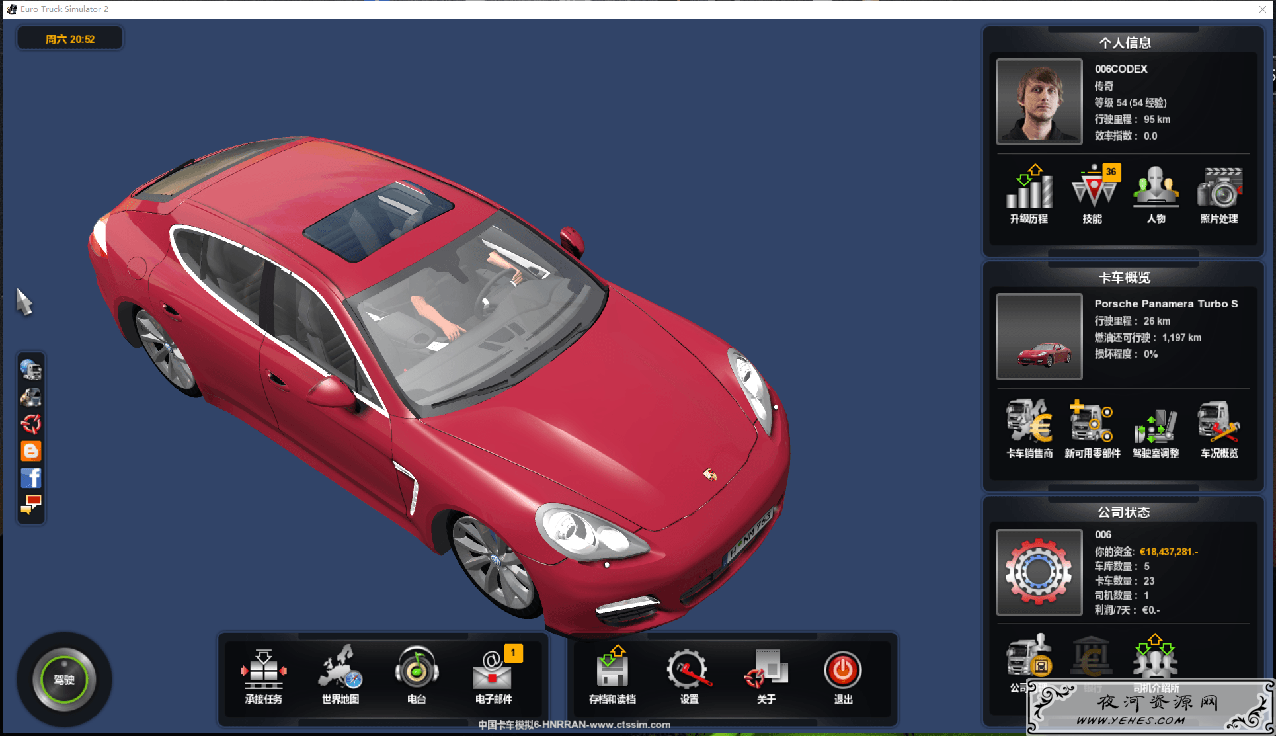Open the 升级历程 level progress icon

[1029, 187]
